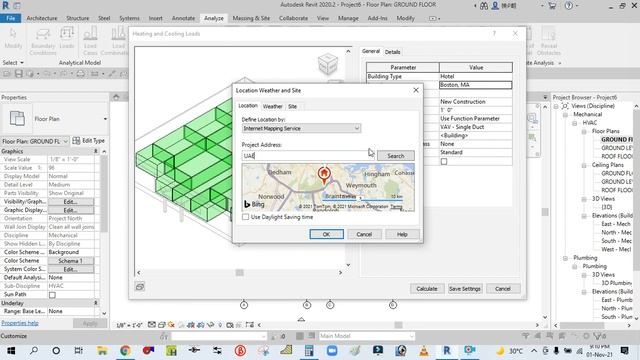Open the Architecture ribbon tab

[x=42, y=18]
